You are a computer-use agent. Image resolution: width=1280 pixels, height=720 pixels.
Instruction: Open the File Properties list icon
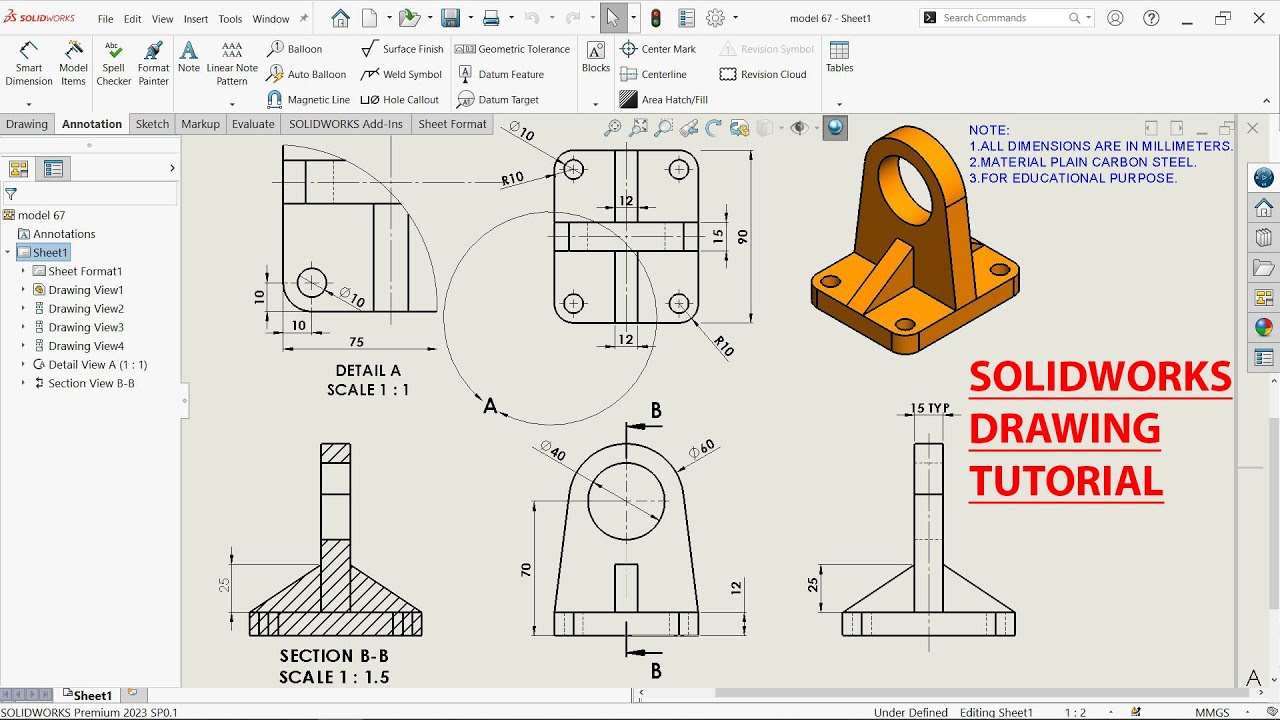pos(686,18)
